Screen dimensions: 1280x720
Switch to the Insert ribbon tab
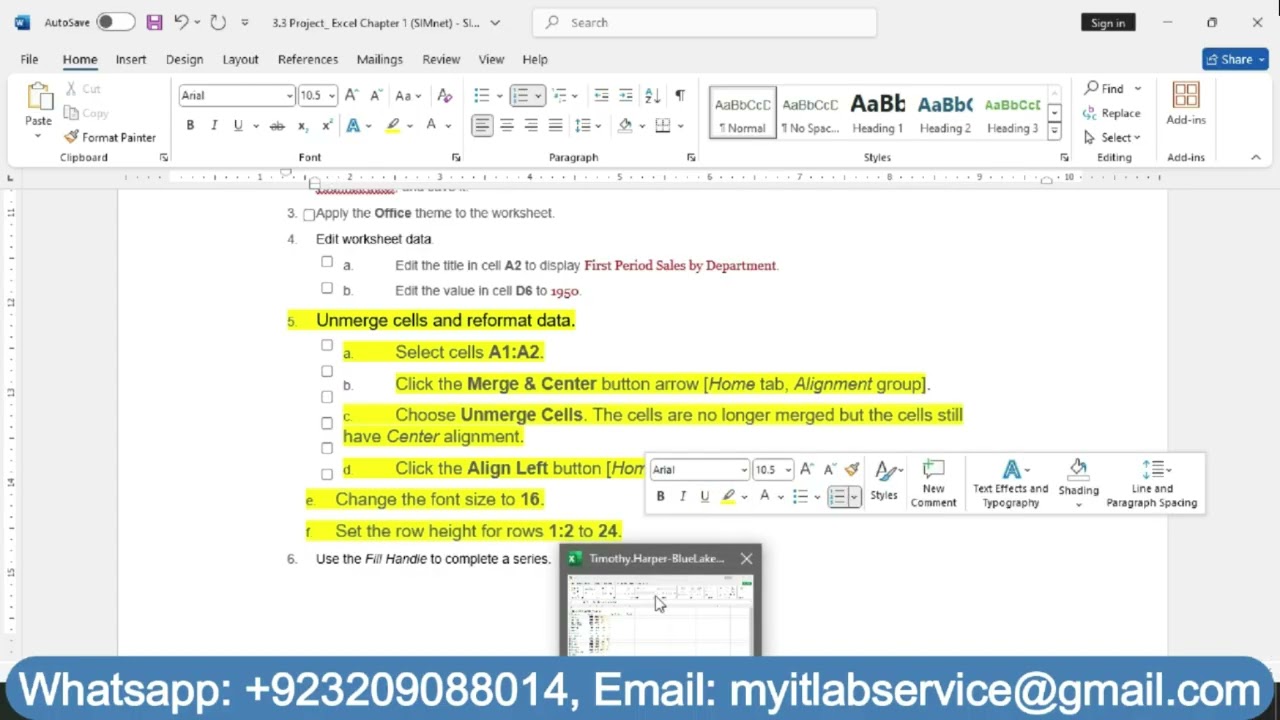(x=130, y=59)
